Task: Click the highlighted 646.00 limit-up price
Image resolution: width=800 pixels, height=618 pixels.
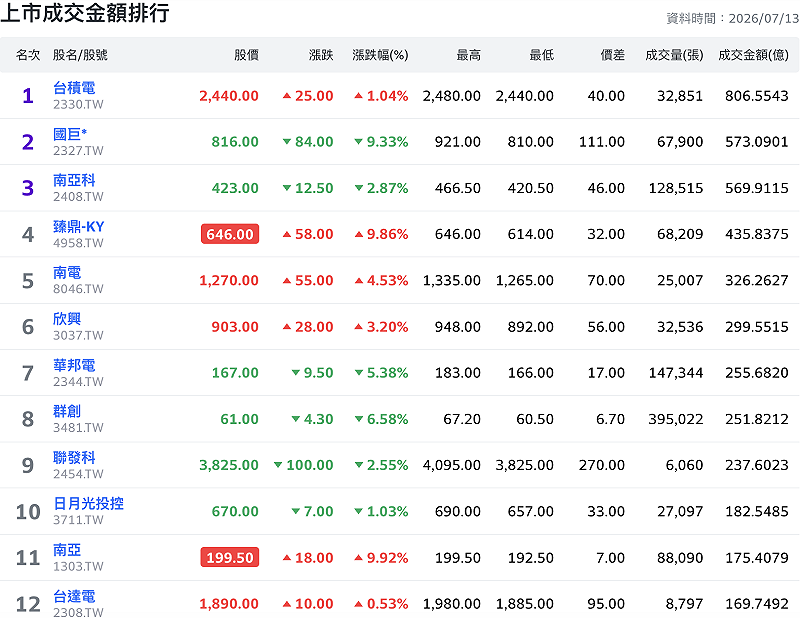Action: coord(230,234)
